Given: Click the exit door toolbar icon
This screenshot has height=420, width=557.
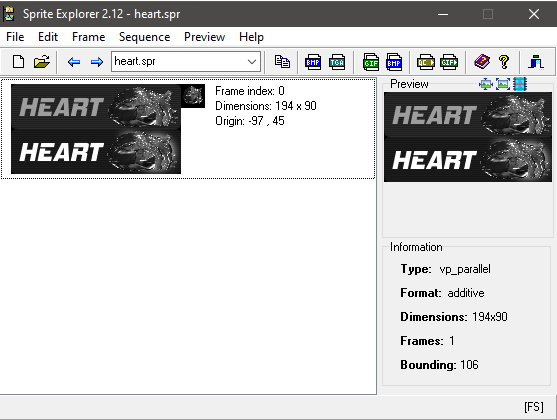Looking at the screenshot, I should (536, 62).
